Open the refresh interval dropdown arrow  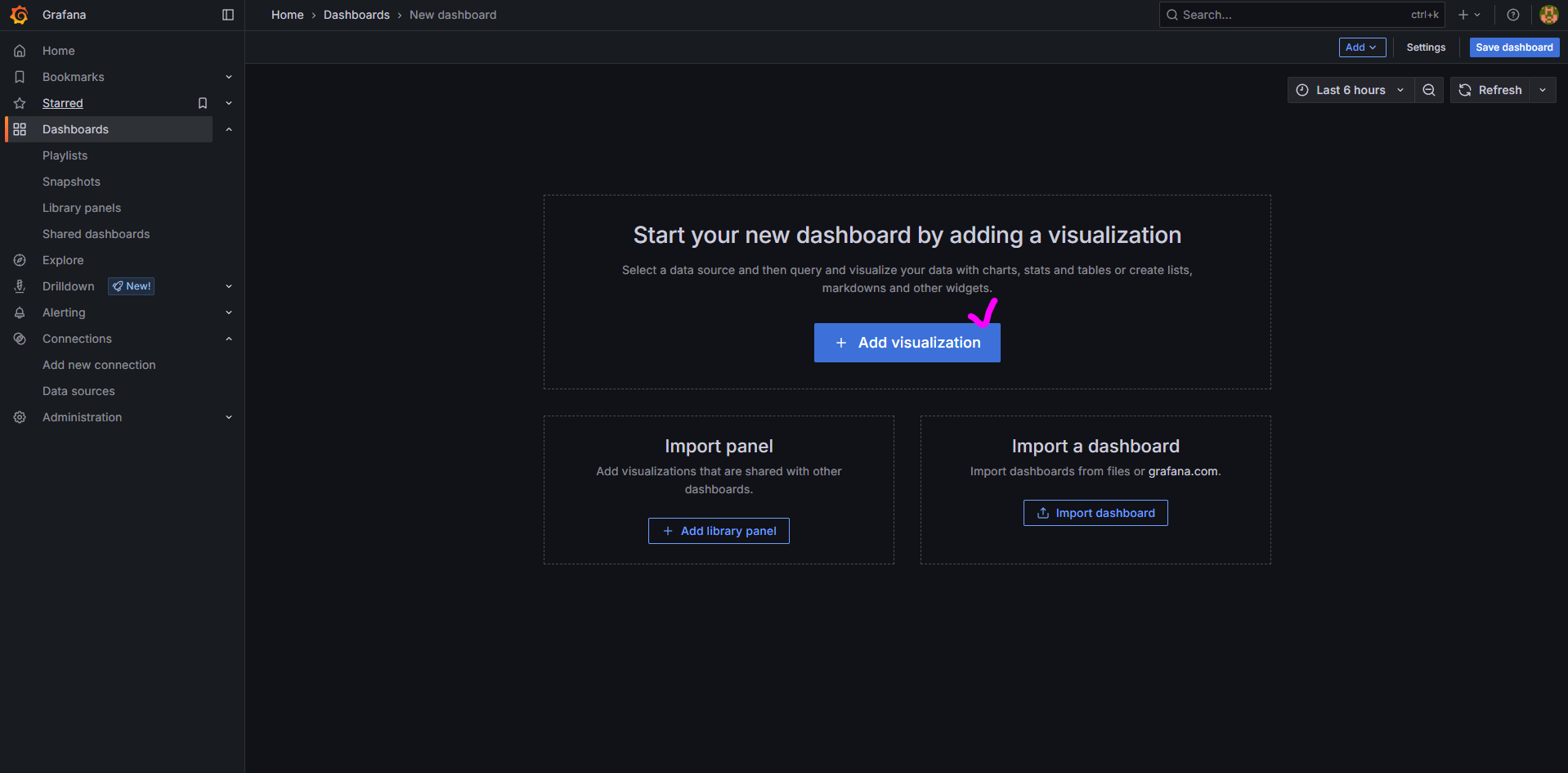tap(1543, 90)
